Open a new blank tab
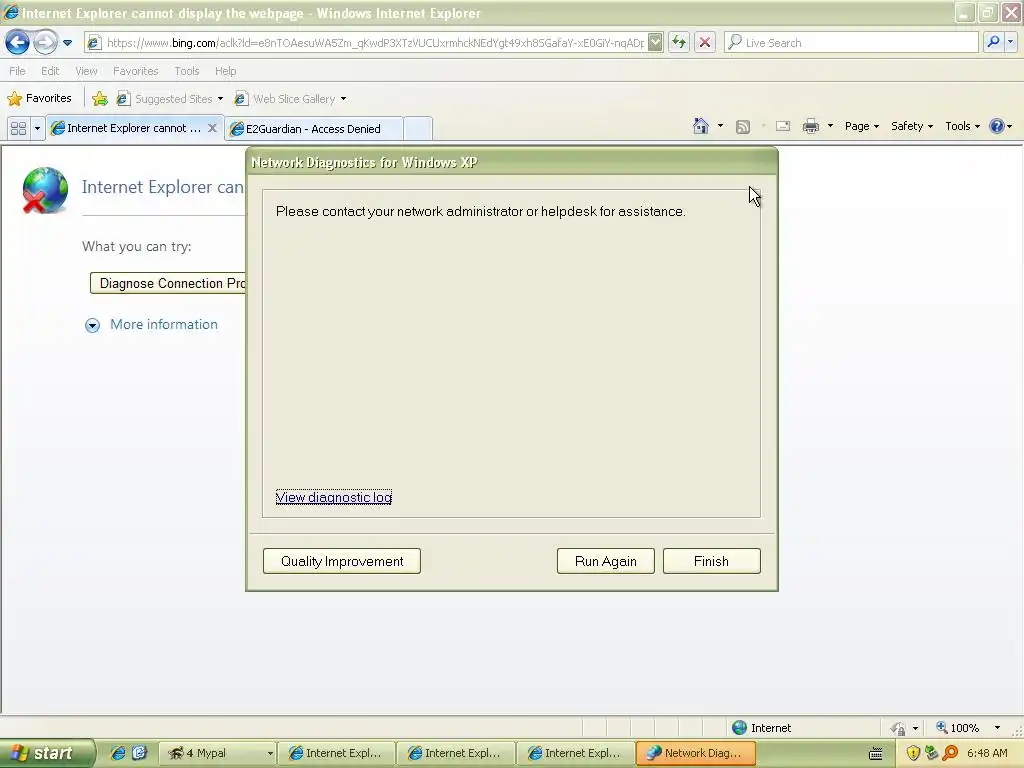Viewport: 1024px width, 768px height. 418,129
